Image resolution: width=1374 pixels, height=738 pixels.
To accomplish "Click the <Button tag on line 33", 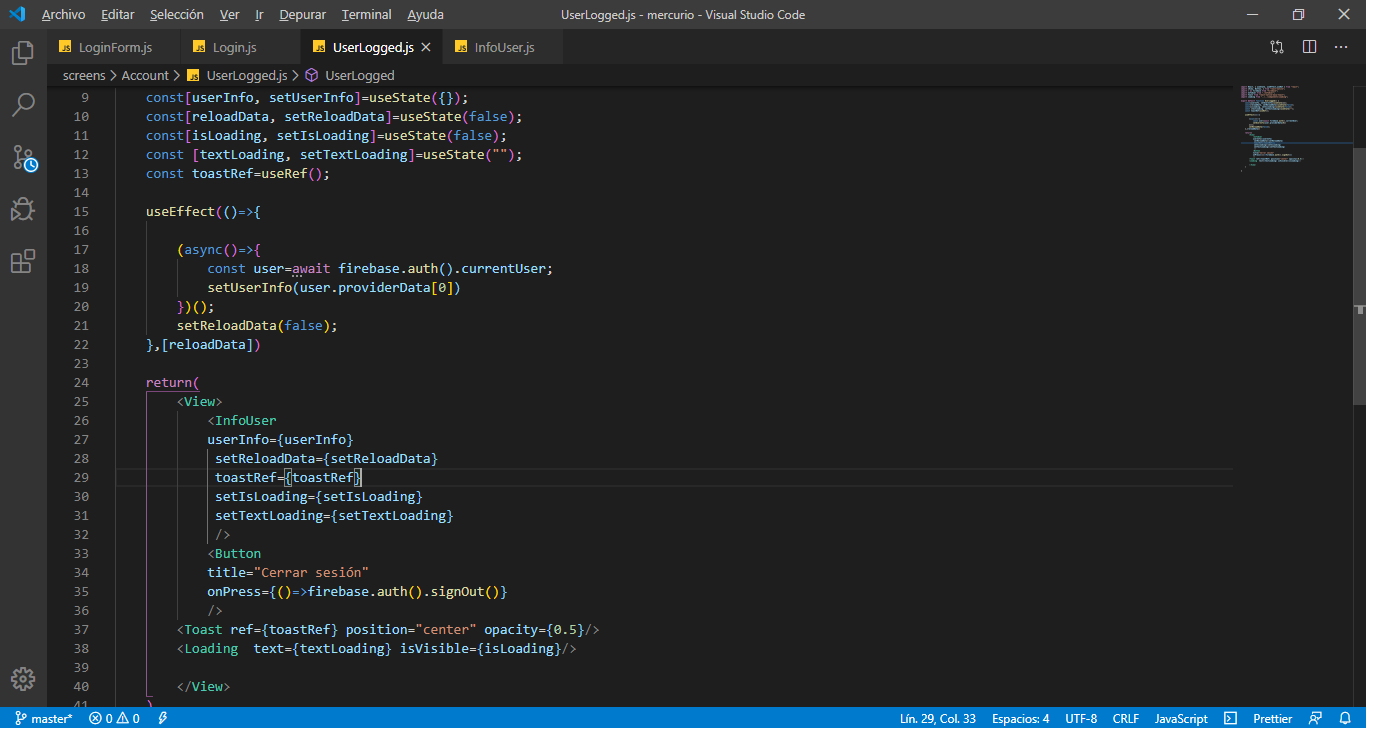I will [x=234, y=554].
